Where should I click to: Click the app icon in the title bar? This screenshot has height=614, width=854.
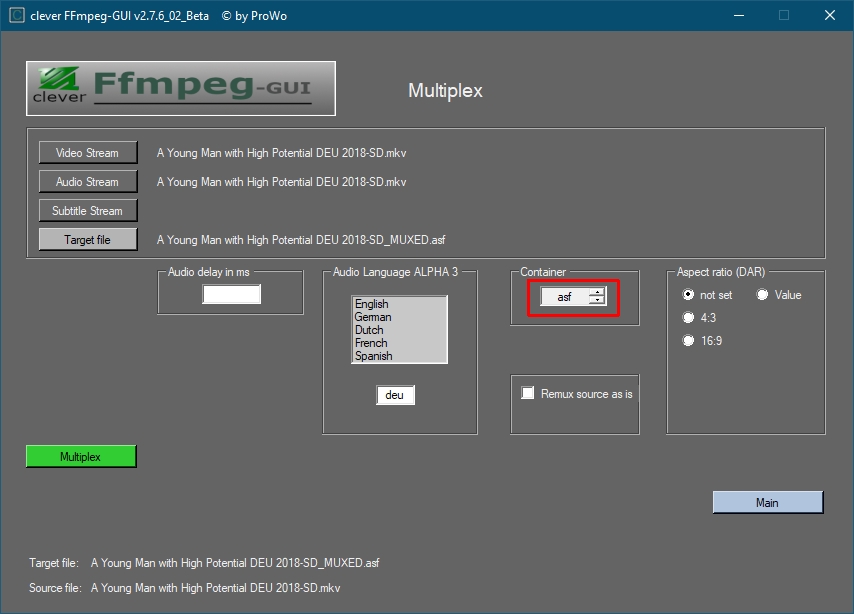[x=17, y=15]
